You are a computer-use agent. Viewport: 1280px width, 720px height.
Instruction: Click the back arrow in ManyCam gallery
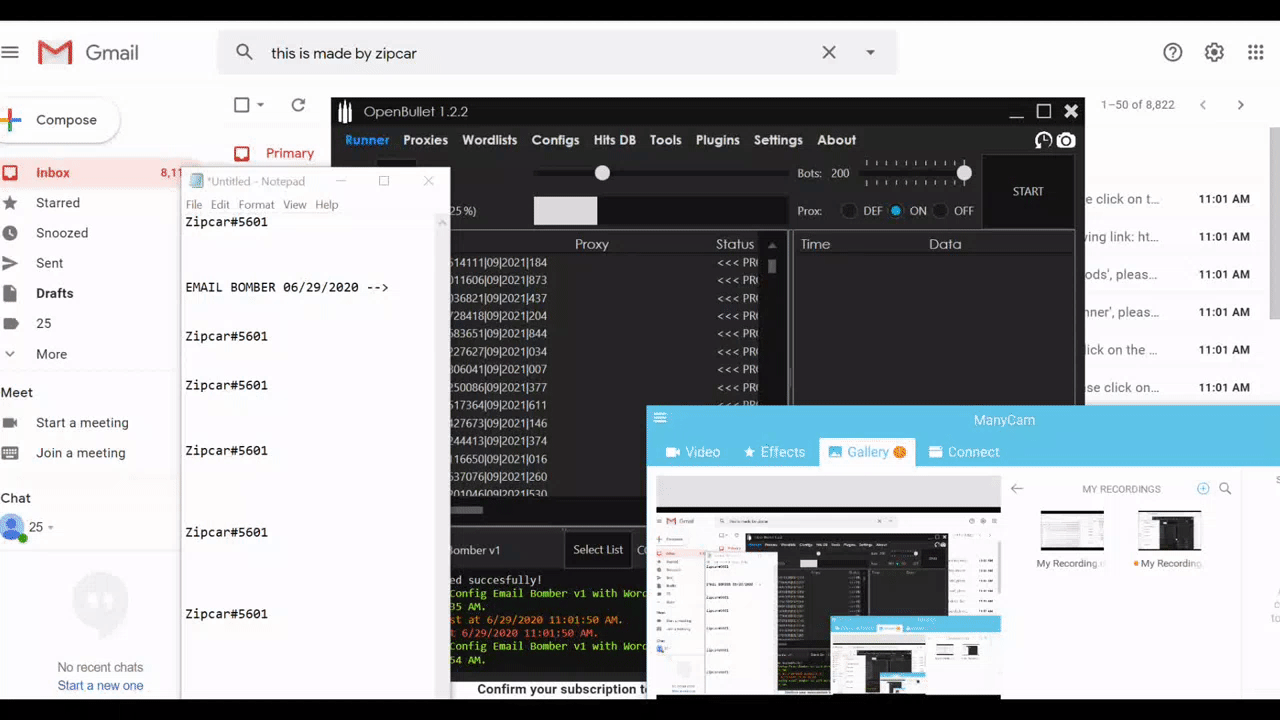coord(1017,489)
